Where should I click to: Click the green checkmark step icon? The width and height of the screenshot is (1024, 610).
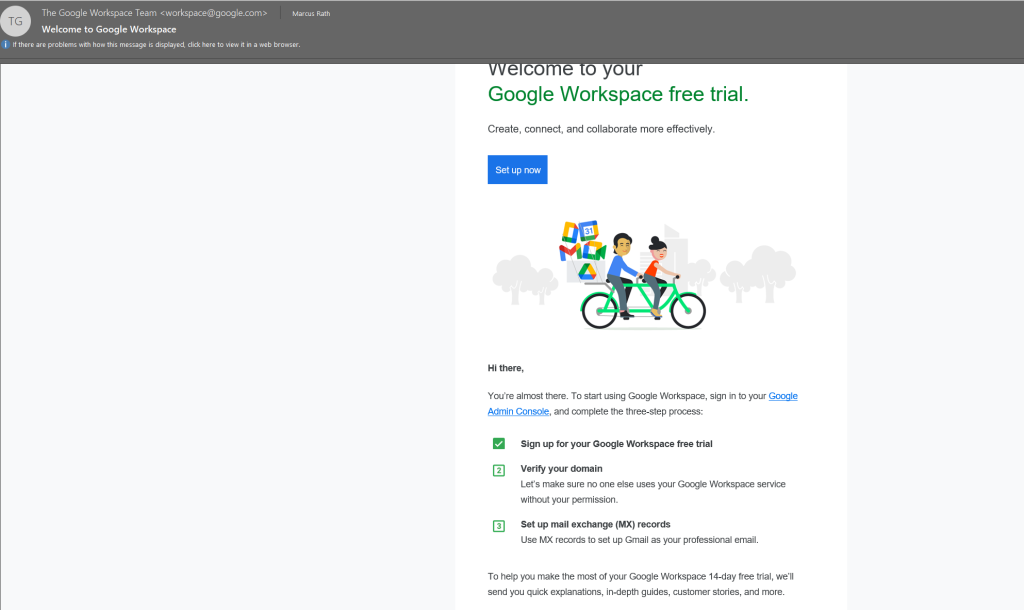click(x=498, y=443)
